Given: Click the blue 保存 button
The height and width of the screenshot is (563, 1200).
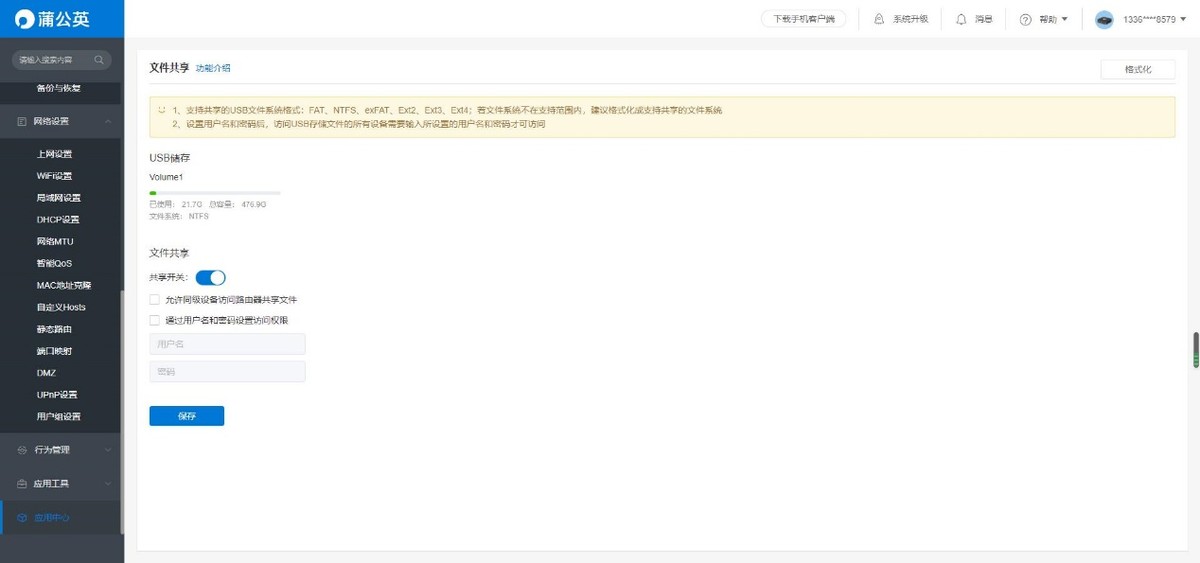Looking at the screenshot, I should 186,416.
